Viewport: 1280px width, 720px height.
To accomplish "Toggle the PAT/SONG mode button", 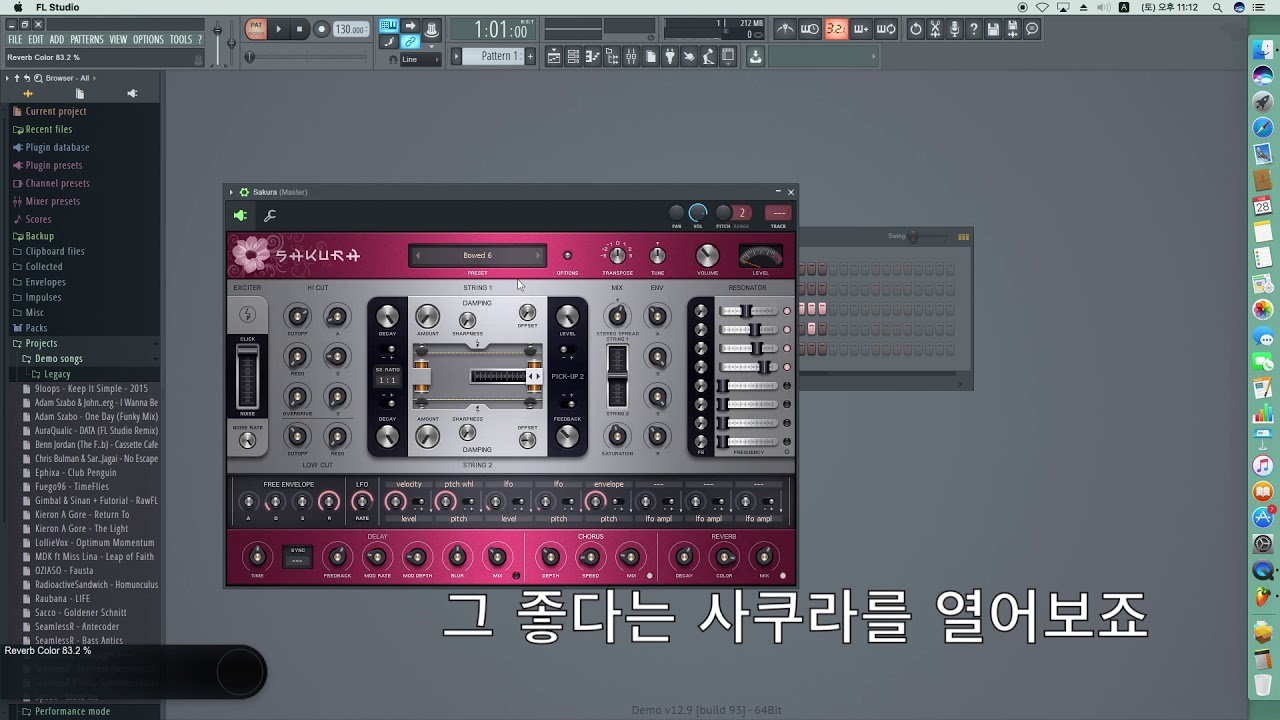I will [x=256, y=29].
